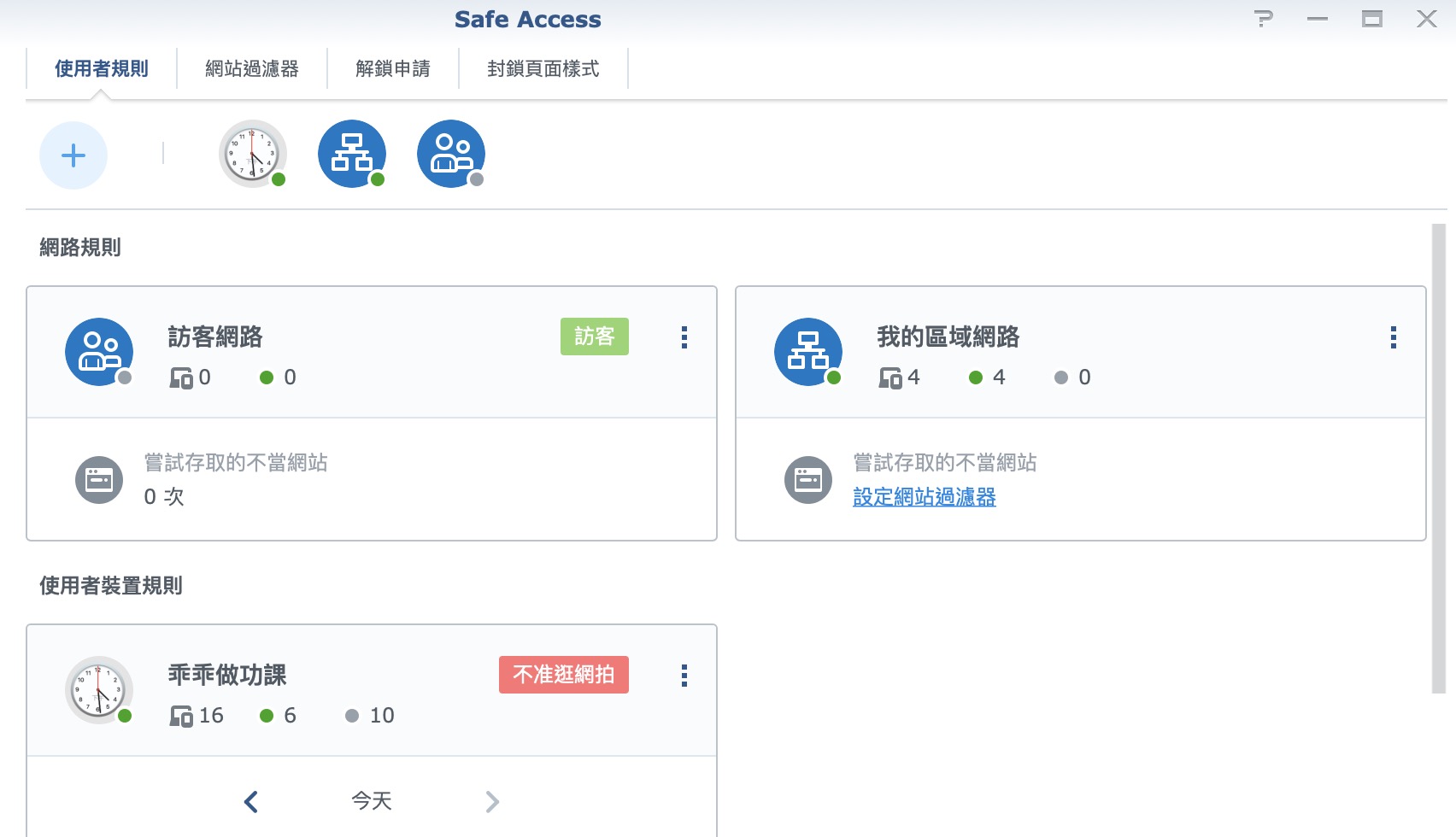Viewport: 1456px width, 837px height.
Task: Open the help question mark icon
Action: pyautogui.click(x=1263, y=19)
